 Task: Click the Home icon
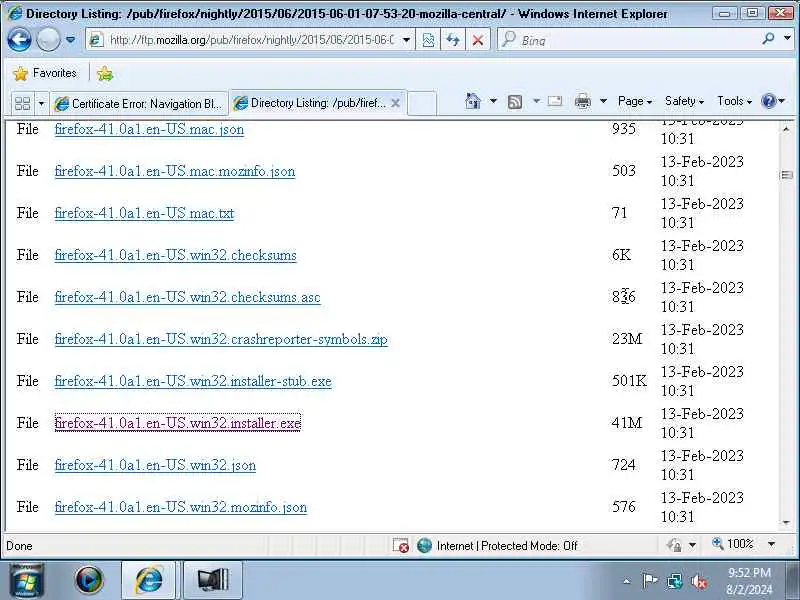click(x=473, y=101)
